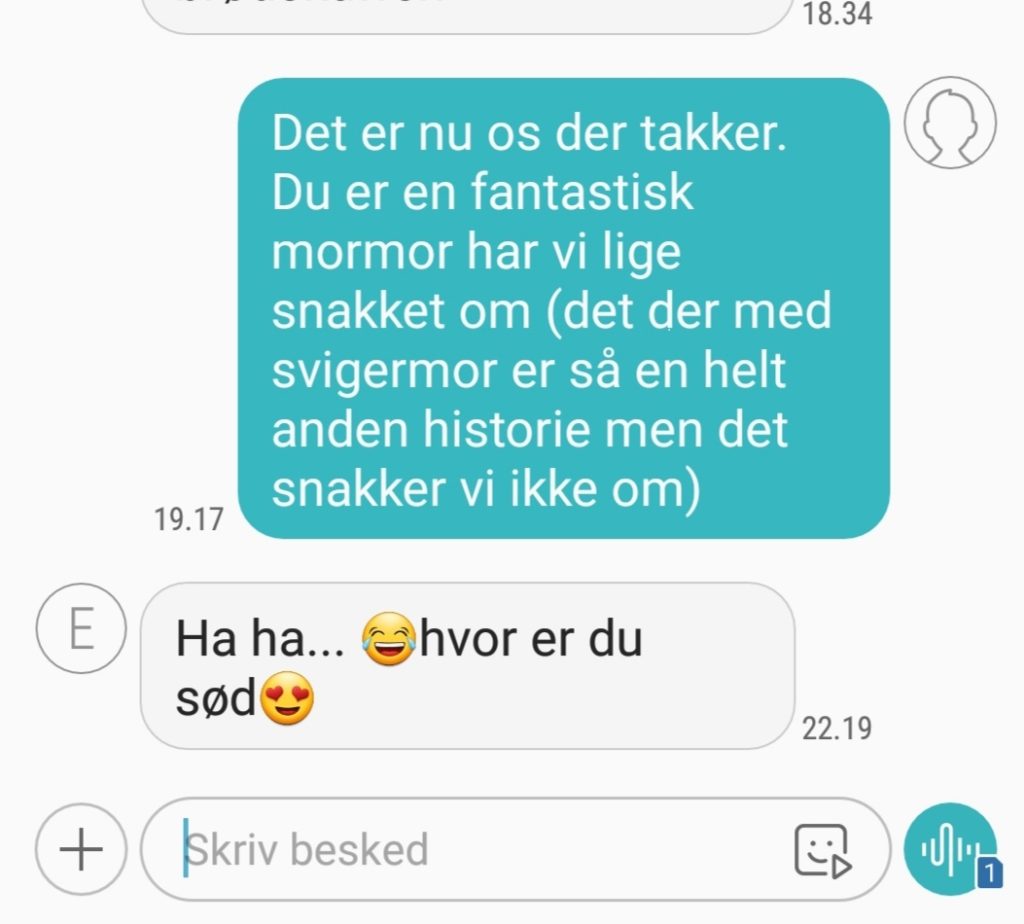Click the 22.19 timestamp
Screen dimensions: 1024x924
837,728
